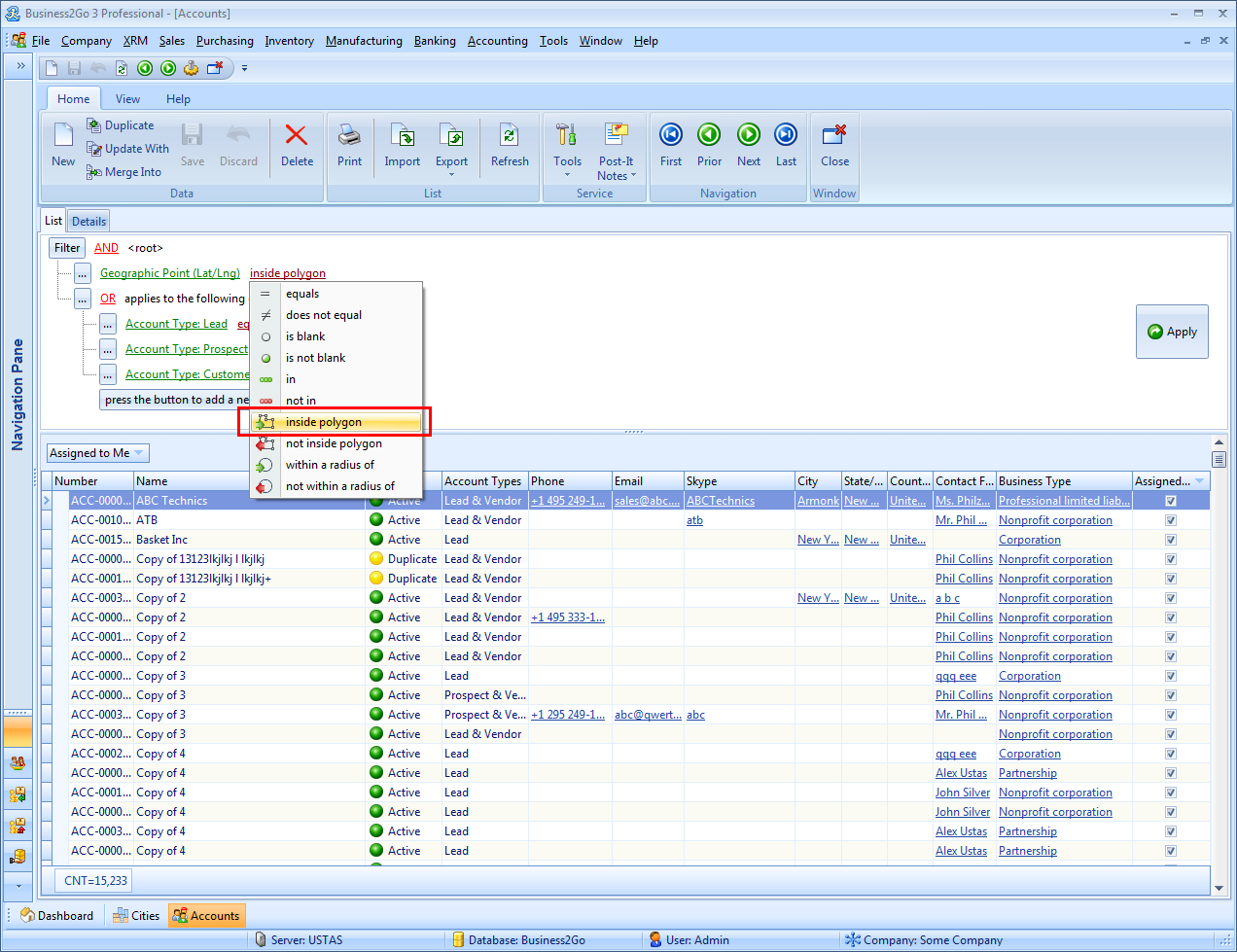
Task: Open the Dashboard bottom tab
Action: (57, 916)
